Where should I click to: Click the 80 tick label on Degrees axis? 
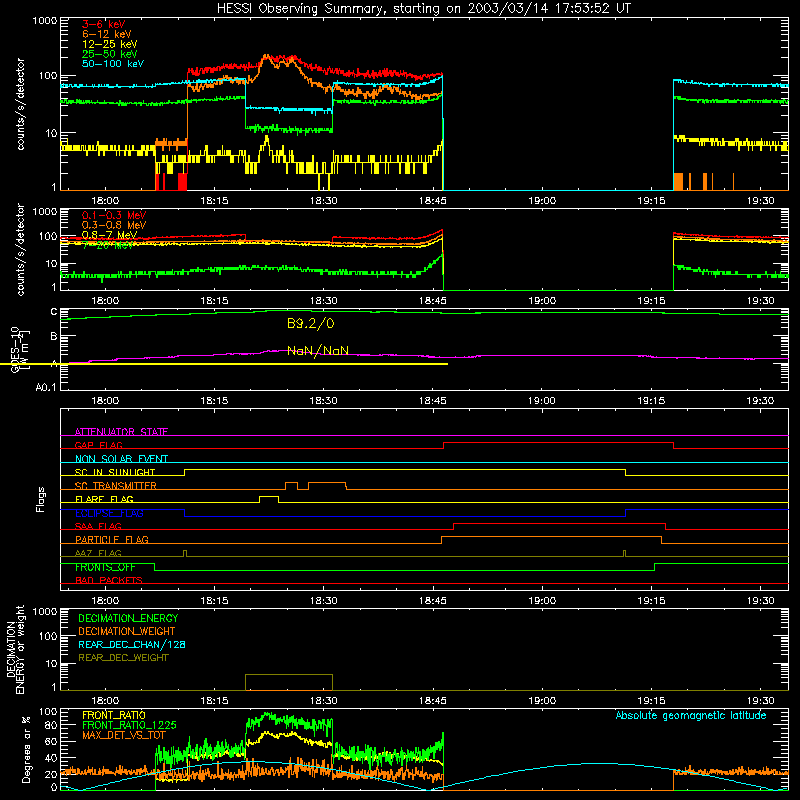click(x=51, y=724)
